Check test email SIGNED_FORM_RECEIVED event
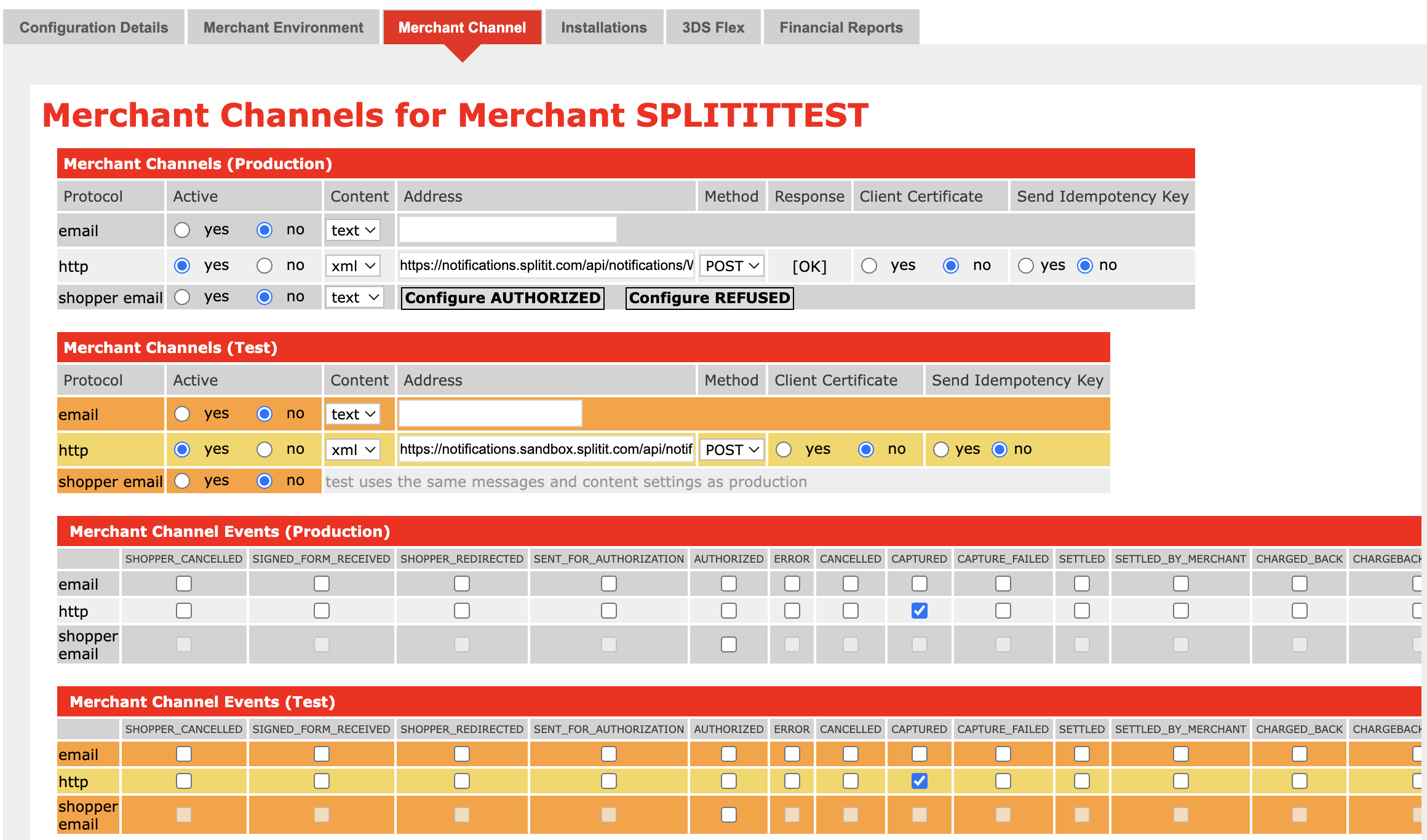This screenshot has width=1427, height=840. (x=322, y=754)
